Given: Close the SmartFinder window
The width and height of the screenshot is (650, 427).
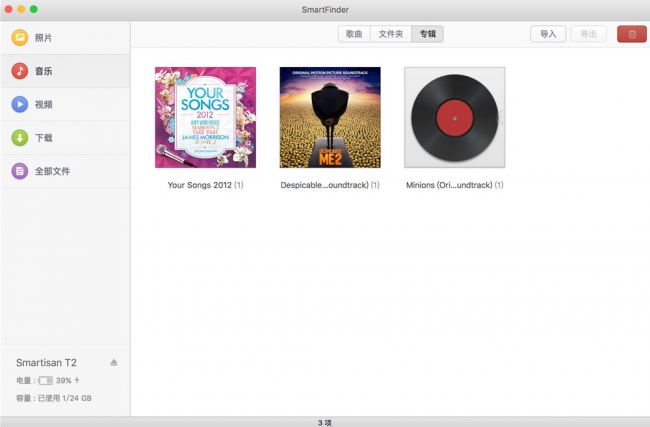Looking at the screenshot, I should [x=8, y=9].
